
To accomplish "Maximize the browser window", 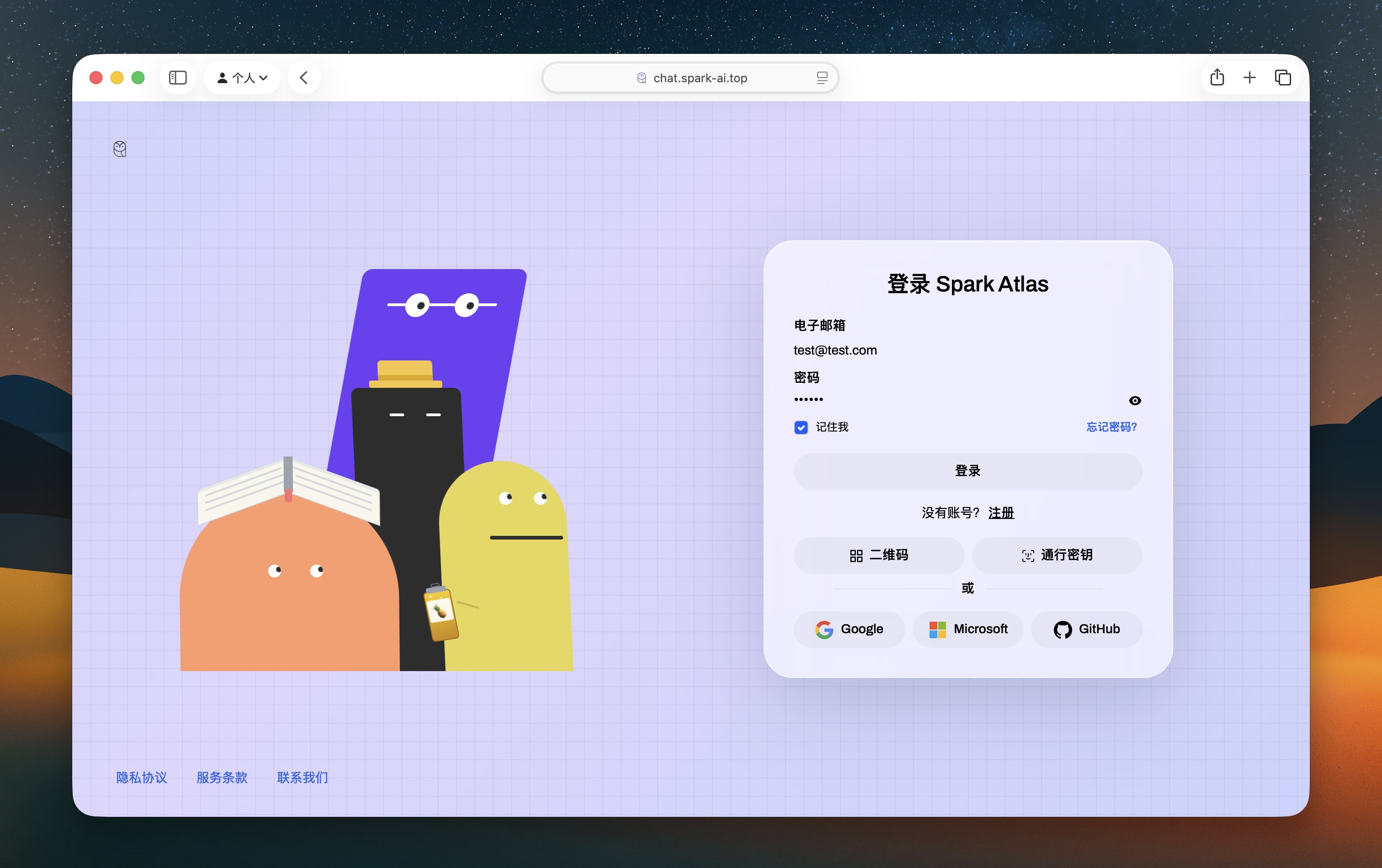I will pyautogui.click(x=138, y=78).
